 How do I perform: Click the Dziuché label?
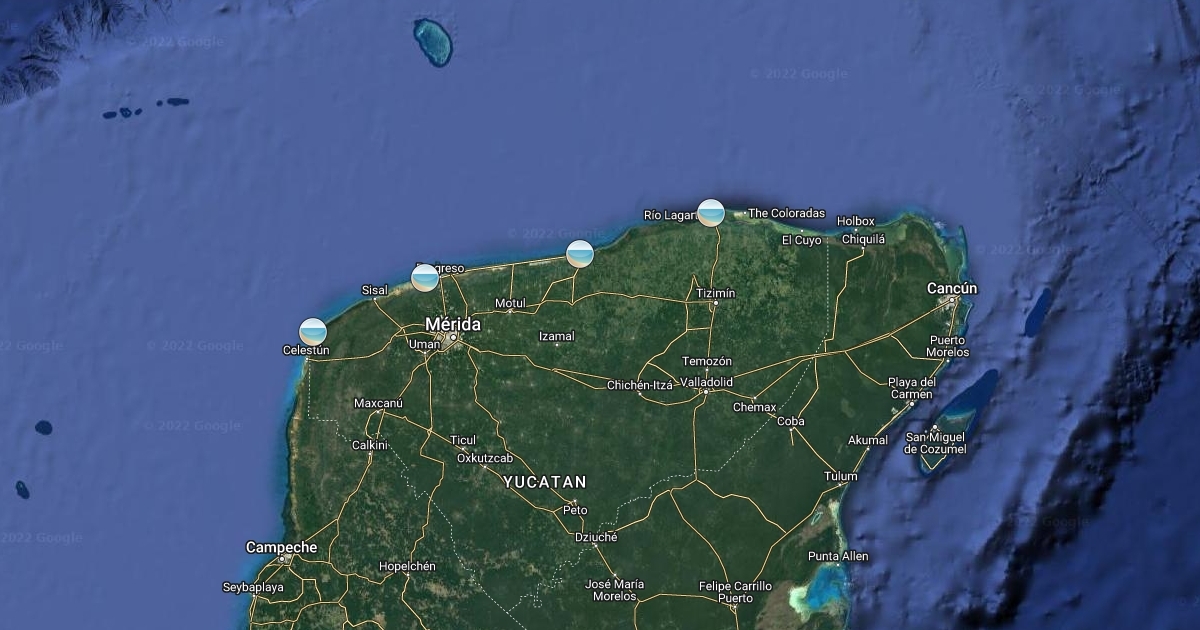[596, 537]
